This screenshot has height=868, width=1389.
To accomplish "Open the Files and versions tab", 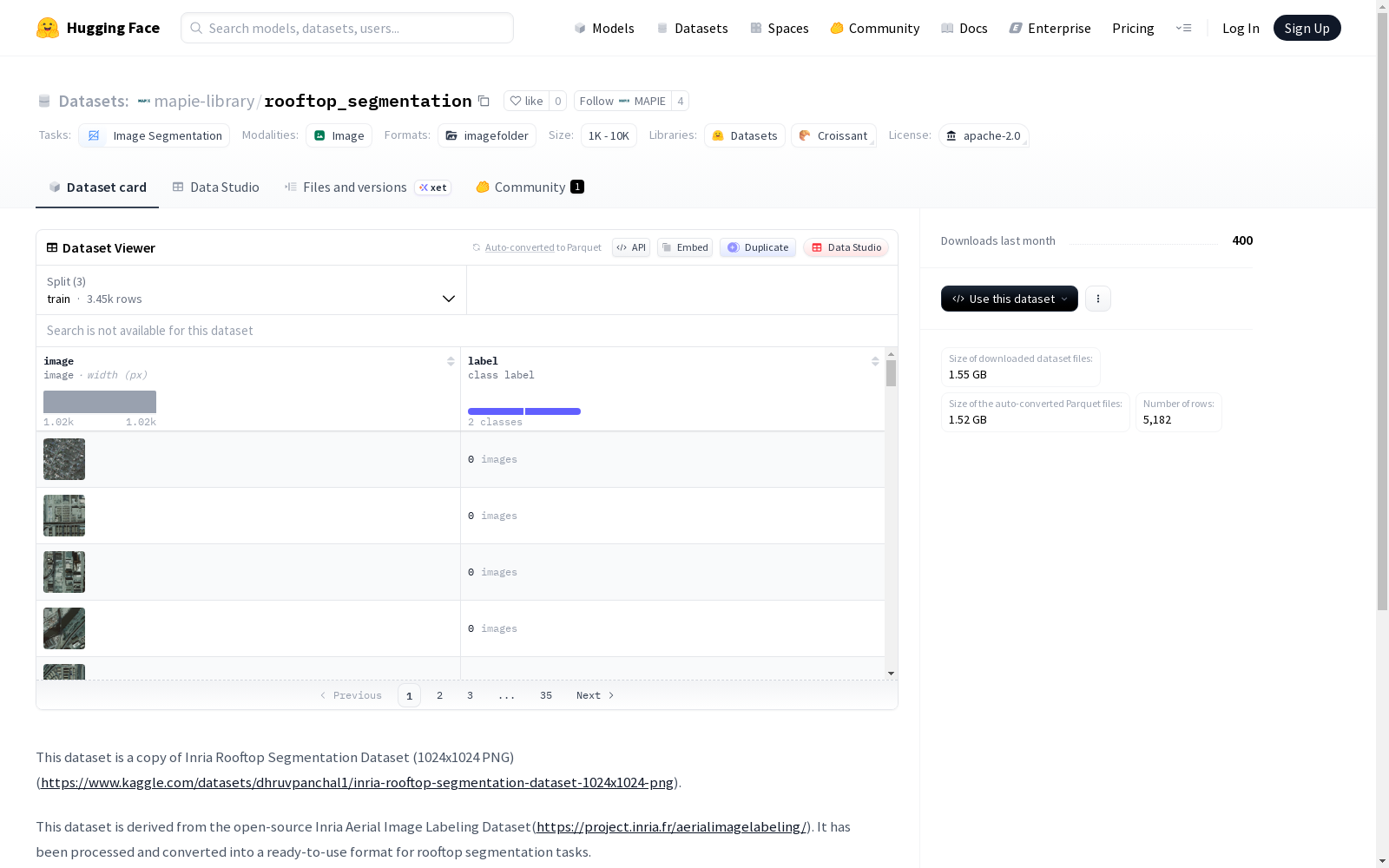I will click(368, 187).
